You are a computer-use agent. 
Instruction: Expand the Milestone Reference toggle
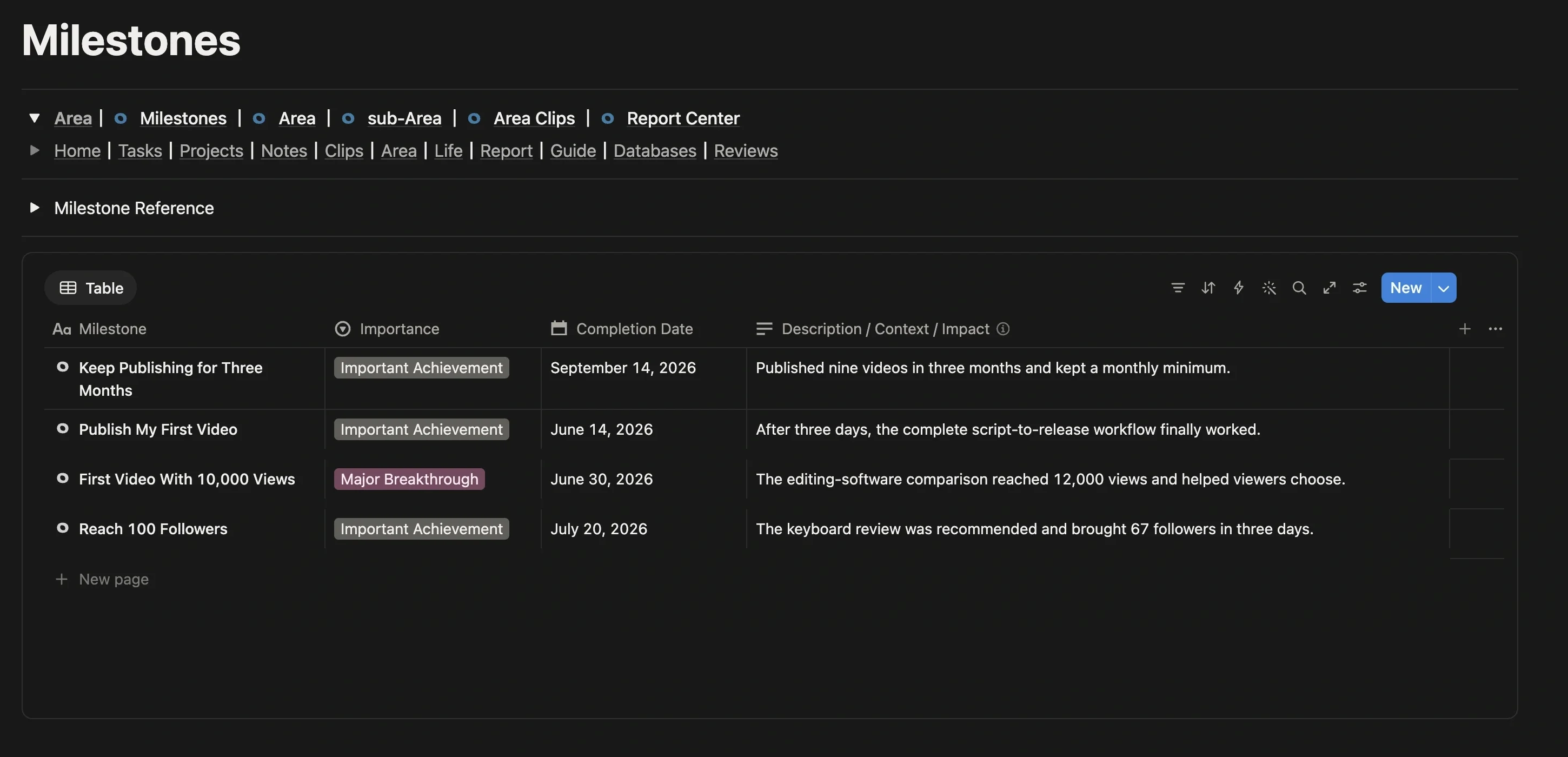tap(35, 208)
